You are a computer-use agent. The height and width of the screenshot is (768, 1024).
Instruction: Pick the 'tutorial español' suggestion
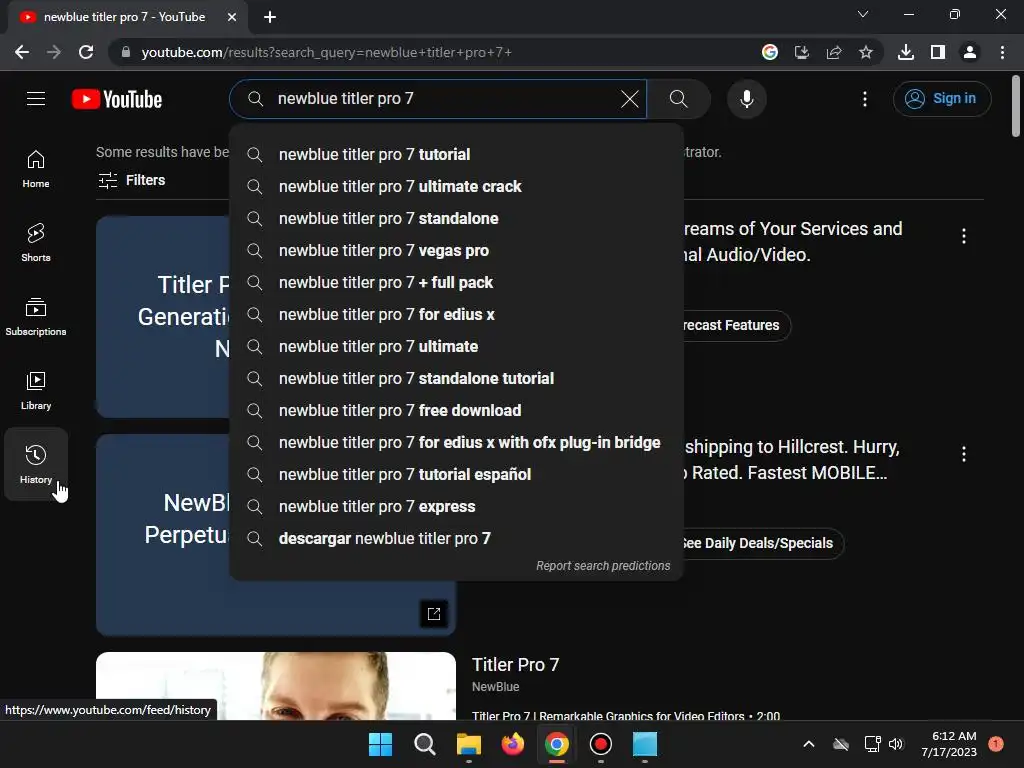coord(456,475)
